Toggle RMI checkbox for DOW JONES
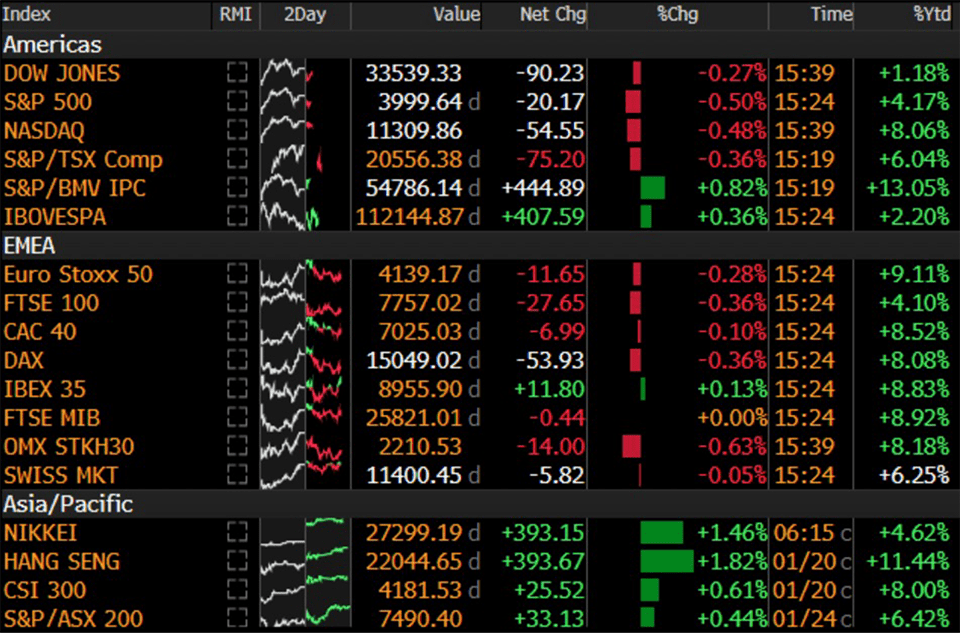Screen dimensions: 960x633 pyautogui.click(x=237, y=73)
